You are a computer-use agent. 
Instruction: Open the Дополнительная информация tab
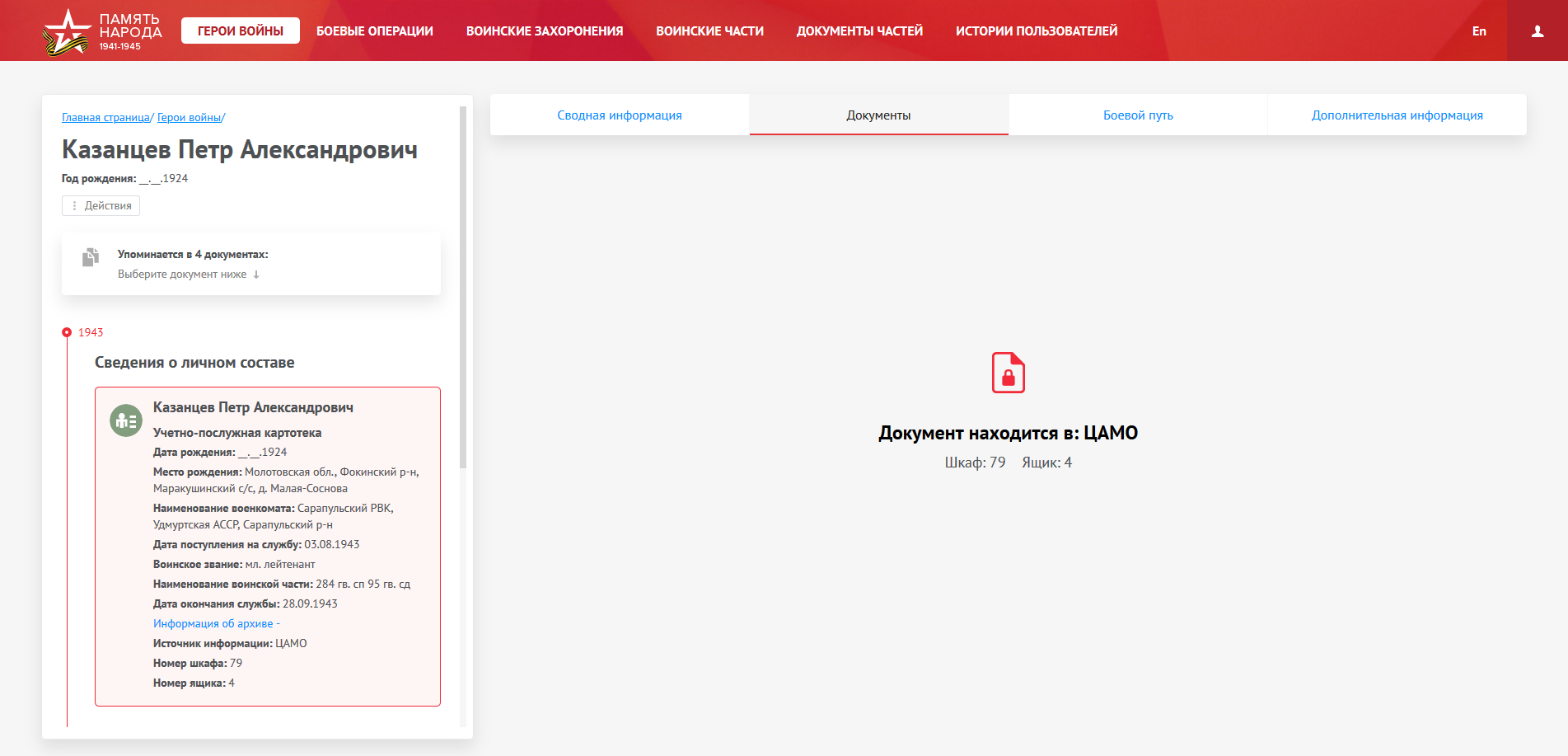point(1397,115)
